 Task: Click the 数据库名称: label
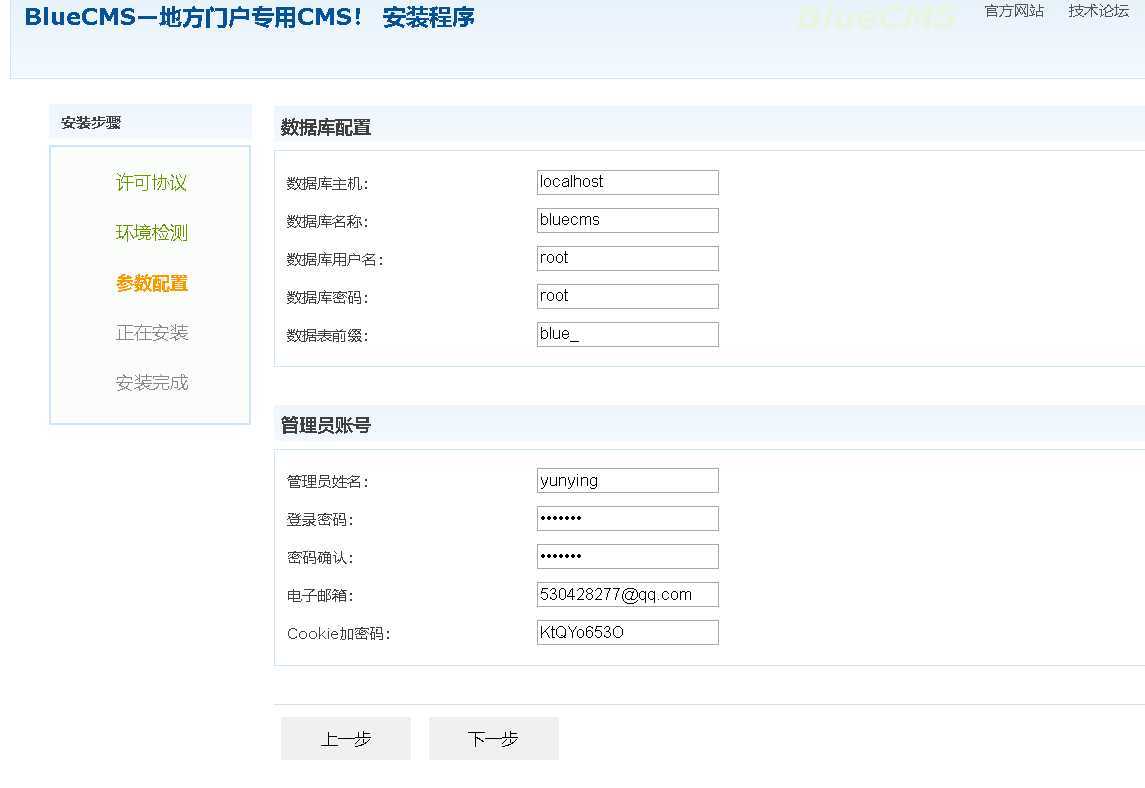tap(327, 222)
